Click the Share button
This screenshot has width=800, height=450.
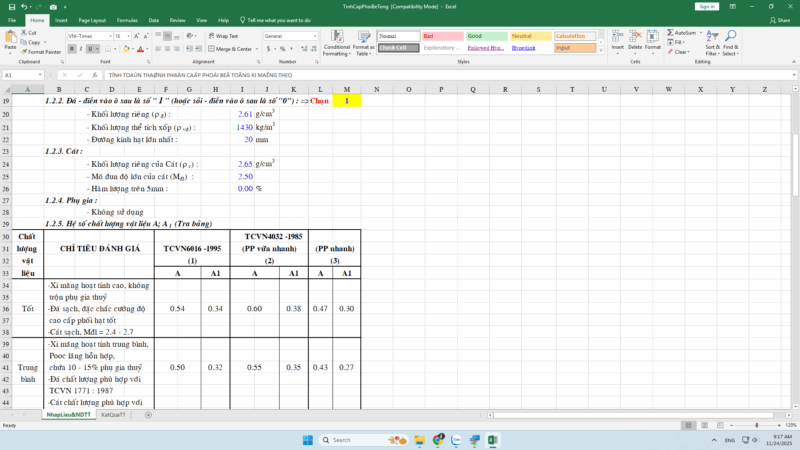click(x=781, y=19)
